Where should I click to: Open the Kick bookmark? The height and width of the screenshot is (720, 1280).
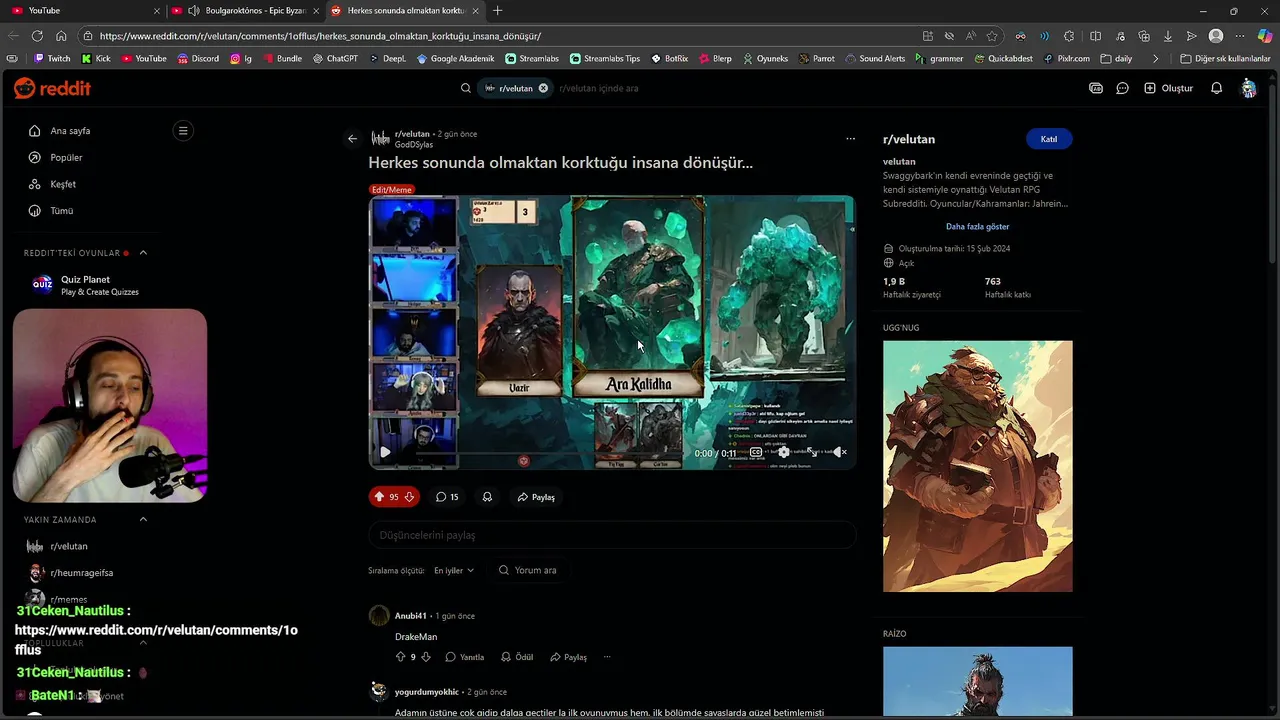[x=96, y=59]
